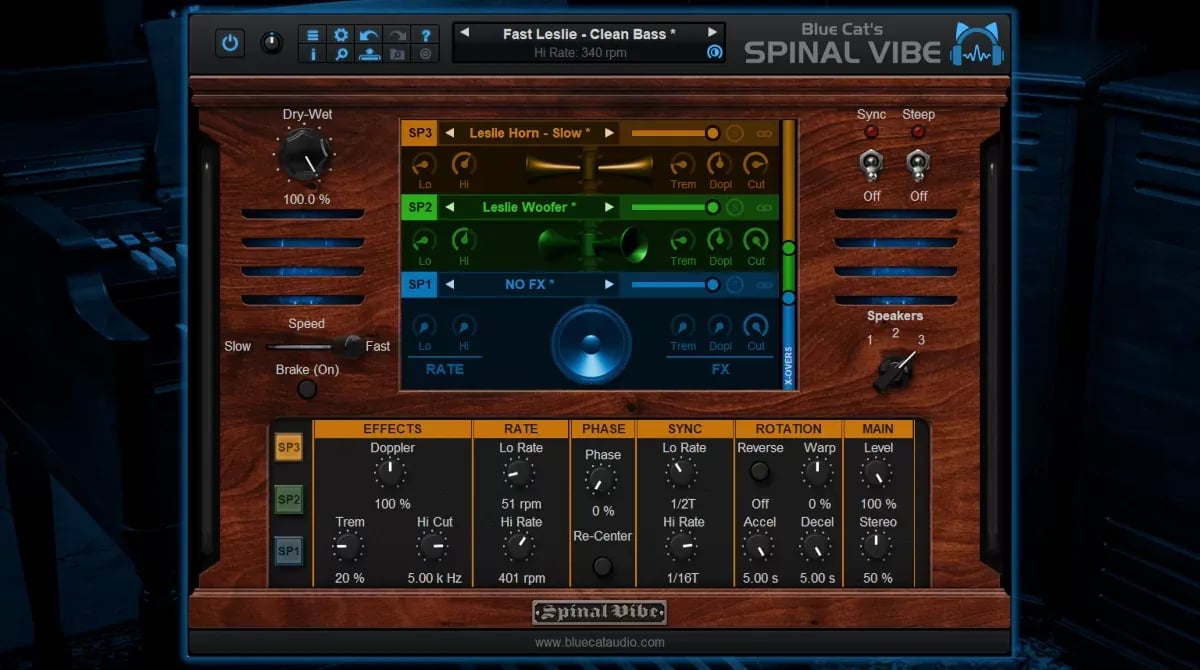Screen dimensions: 1200x670
Task: Toggle the SP1 link chain icon
Action: coord(764,284)
